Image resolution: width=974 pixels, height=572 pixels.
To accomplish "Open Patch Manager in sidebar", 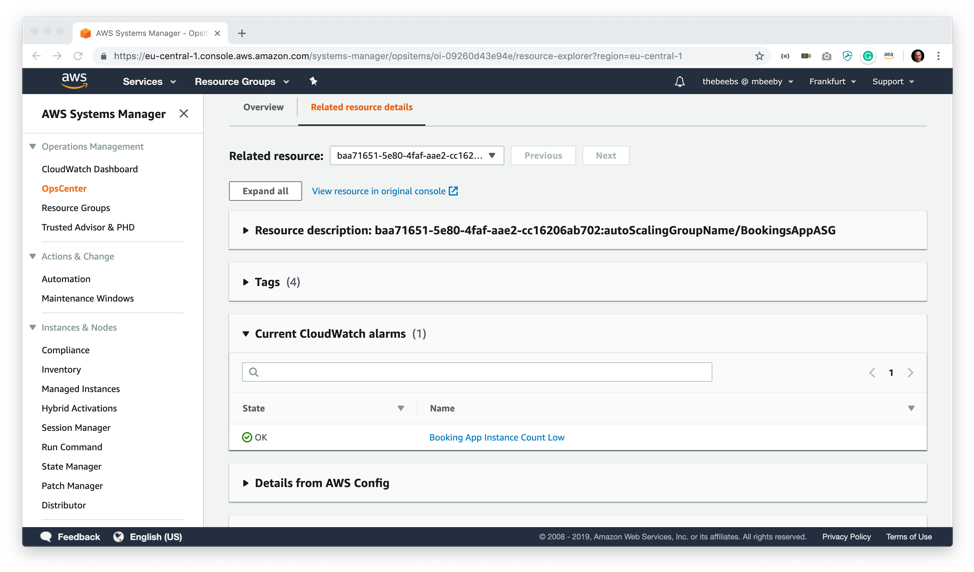I will (72, 486).
